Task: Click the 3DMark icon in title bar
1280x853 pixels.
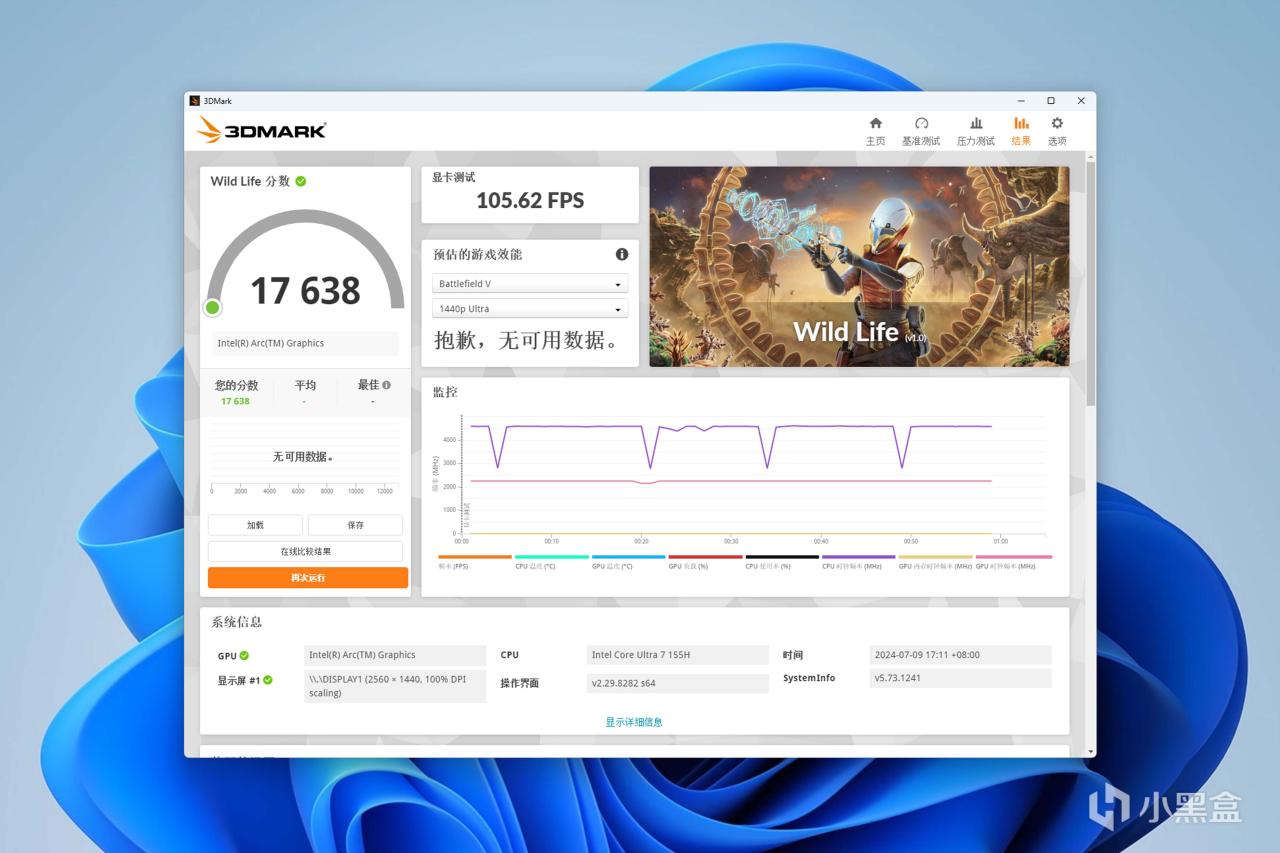Action: (x=195, y=101)
